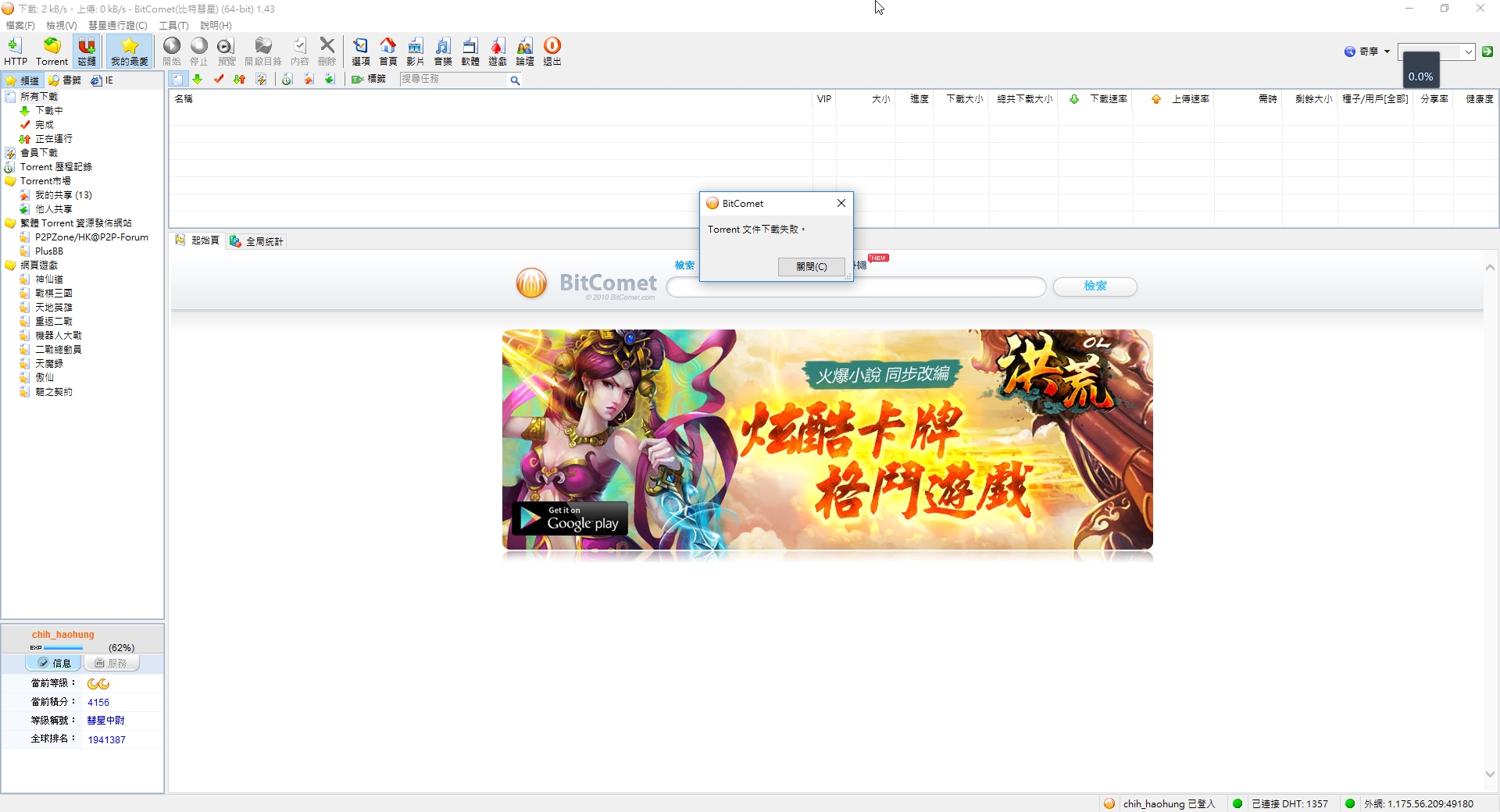Click the up-down arrows active filter icon

tap(240, 80)
